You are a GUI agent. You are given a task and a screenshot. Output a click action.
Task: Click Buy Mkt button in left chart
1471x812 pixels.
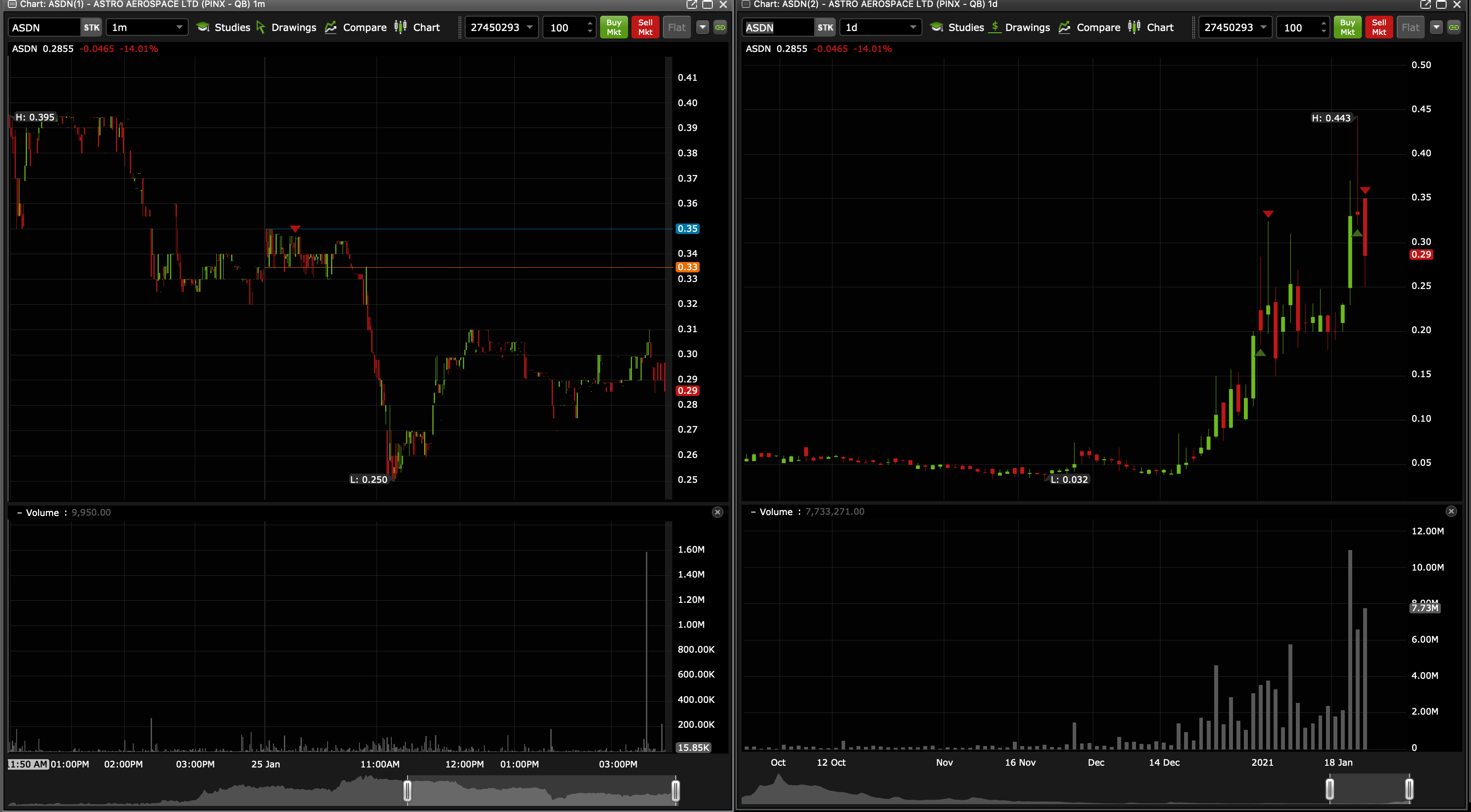click(x=614, y=28)
